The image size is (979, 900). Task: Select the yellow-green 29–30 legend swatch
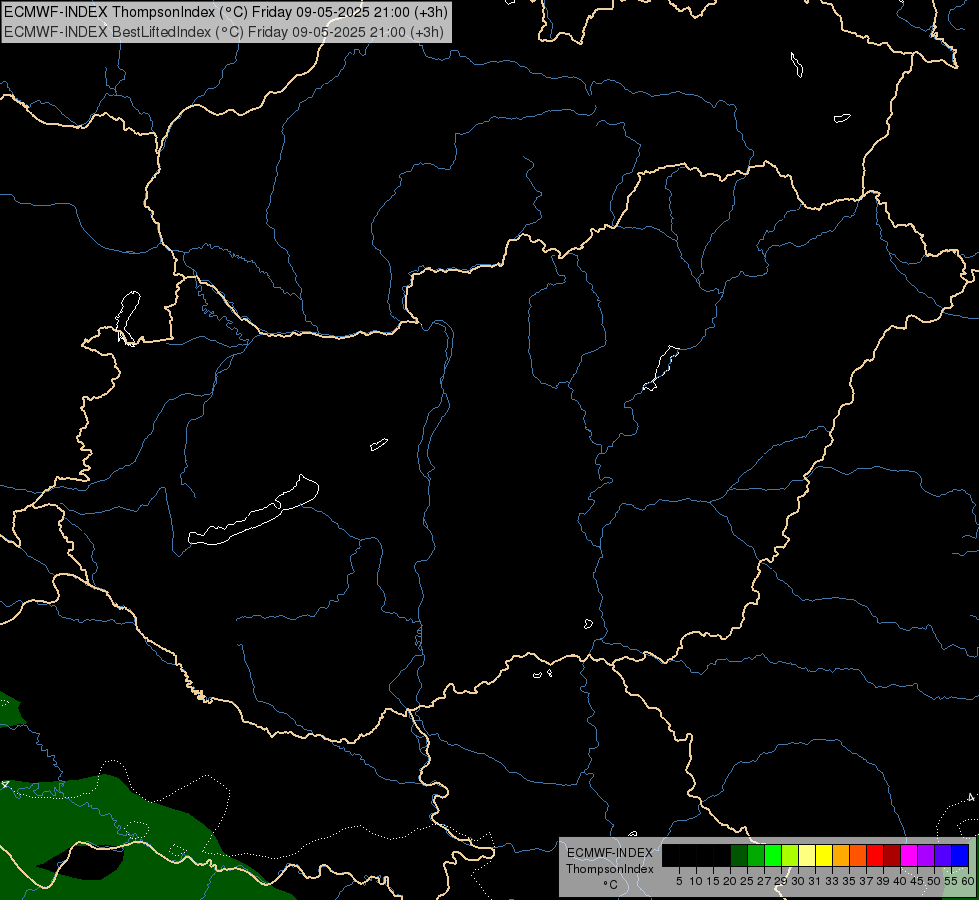pyautogui.click(x=790, y=855)
